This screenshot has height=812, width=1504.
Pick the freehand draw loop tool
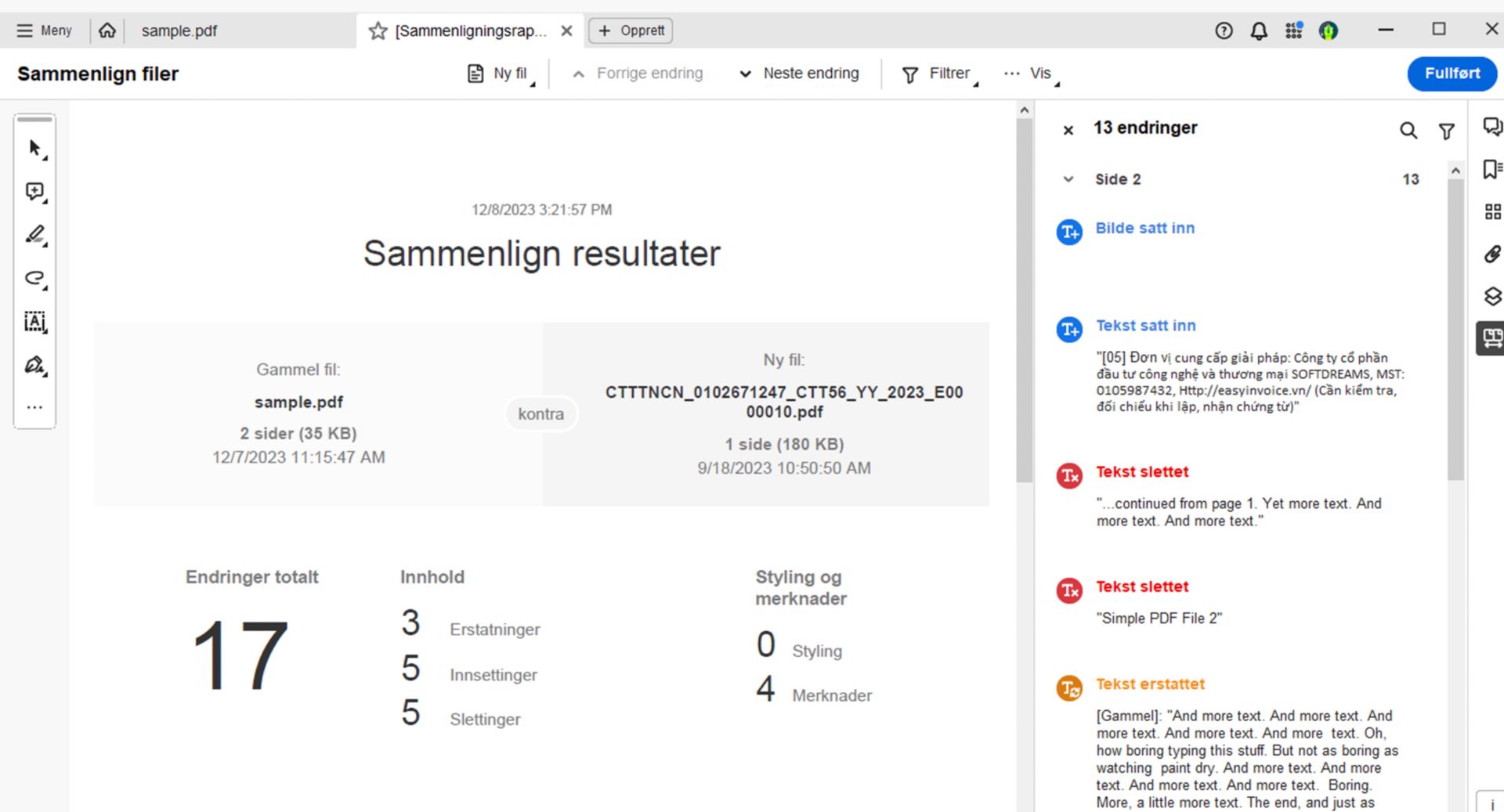(x=34, y=278)
